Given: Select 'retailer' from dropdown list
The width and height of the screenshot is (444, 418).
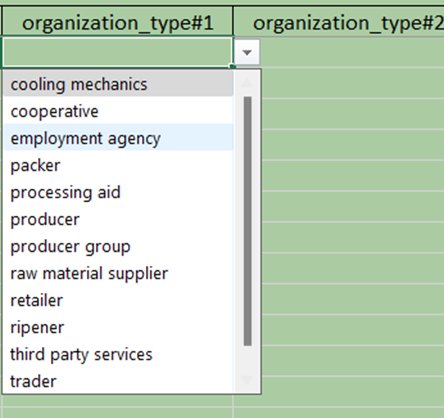Looking at the screenshot, I should click(118, 300).
